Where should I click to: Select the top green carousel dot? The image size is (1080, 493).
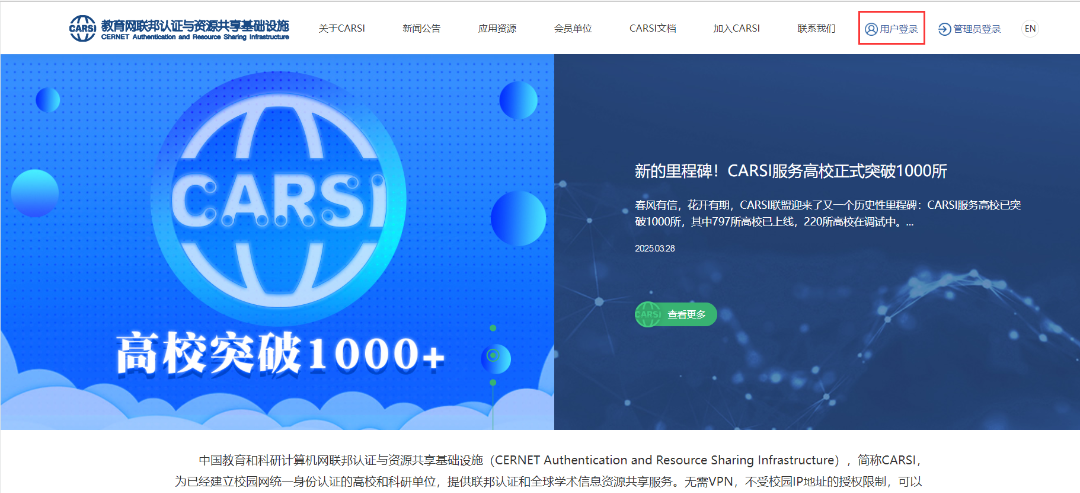click(492, 328)
